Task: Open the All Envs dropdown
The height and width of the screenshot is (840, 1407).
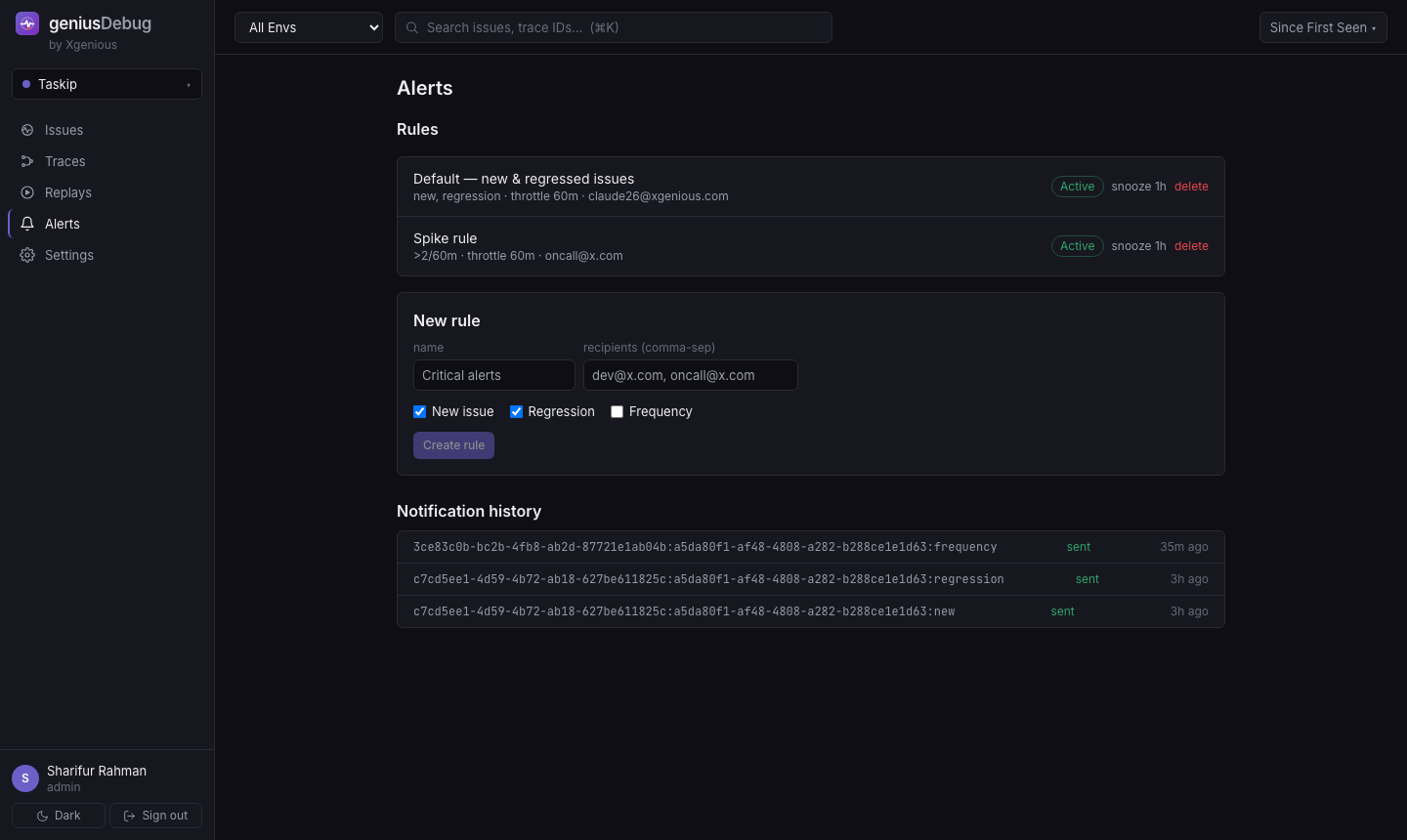Action: (x=309, y=27)
